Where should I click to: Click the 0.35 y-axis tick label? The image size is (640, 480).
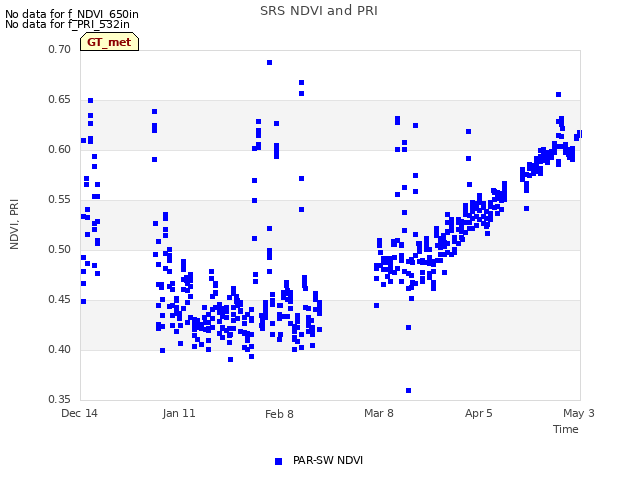click(x=60, y=399)
